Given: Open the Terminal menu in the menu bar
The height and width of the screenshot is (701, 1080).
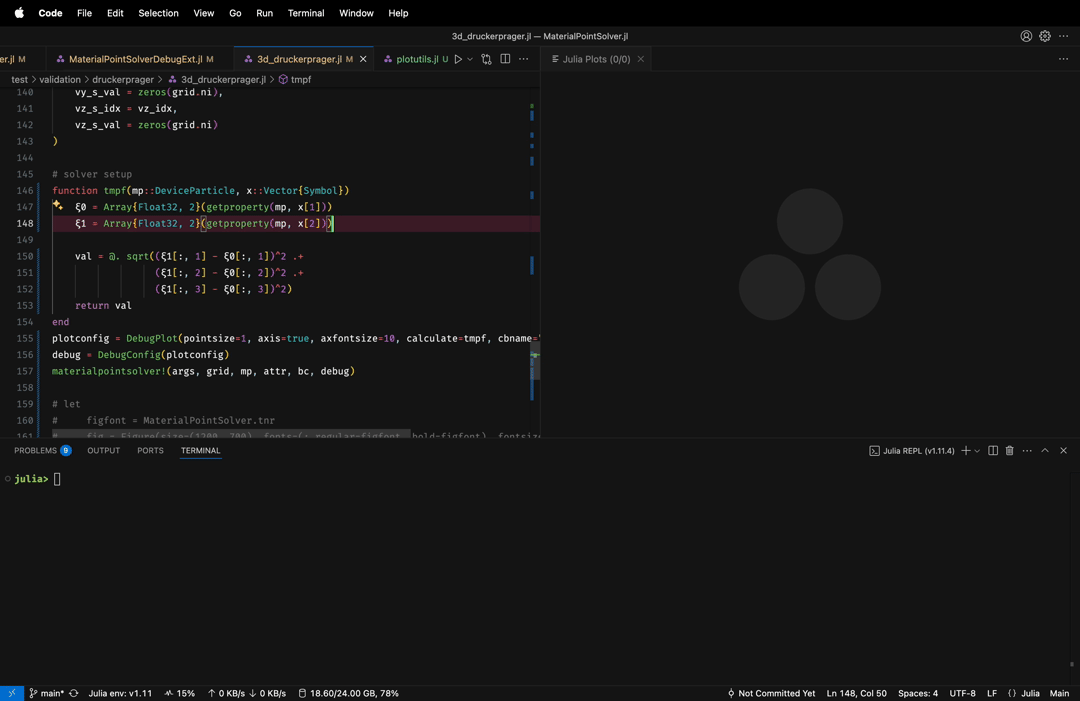Looking at the screenshot, I should point(306,13).
